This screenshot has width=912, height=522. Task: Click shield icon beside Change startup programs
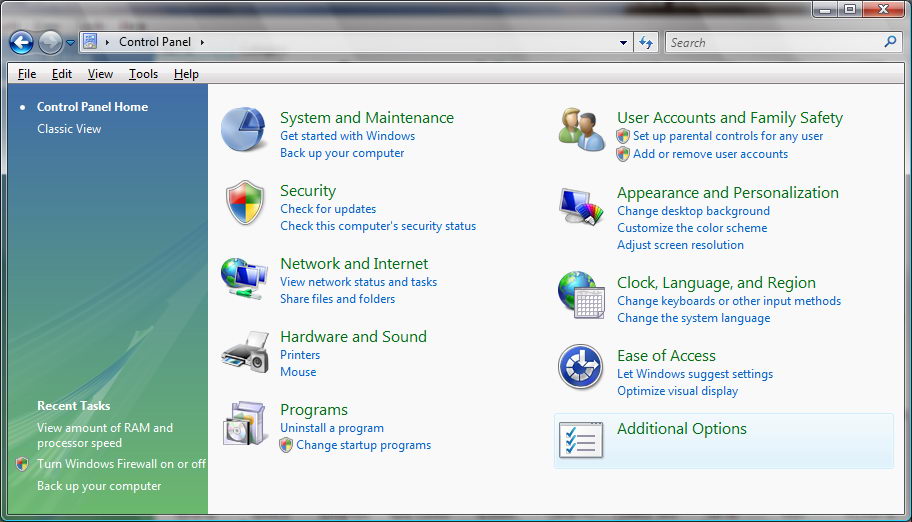coord(286,445)
